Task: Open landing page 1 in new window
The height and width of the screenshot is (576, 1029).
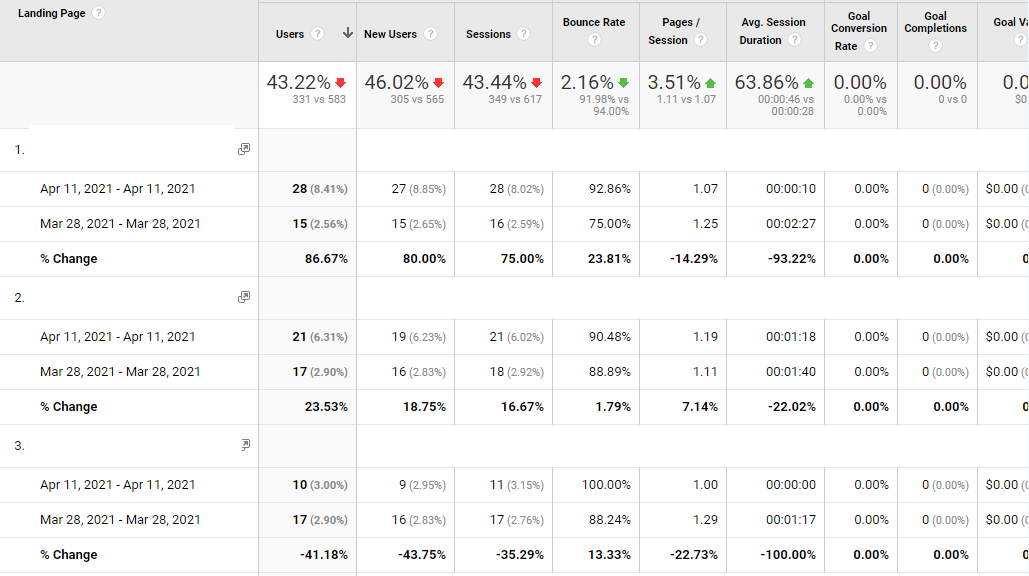Action: point(244,149)
